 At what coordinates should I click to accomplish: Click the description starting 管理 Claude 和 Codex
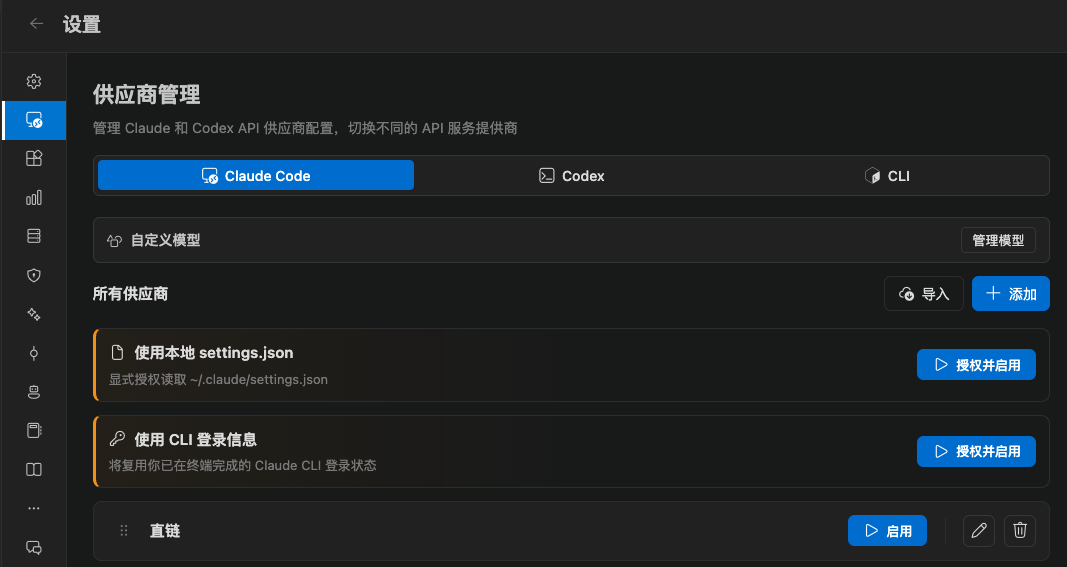click(305, 128)
